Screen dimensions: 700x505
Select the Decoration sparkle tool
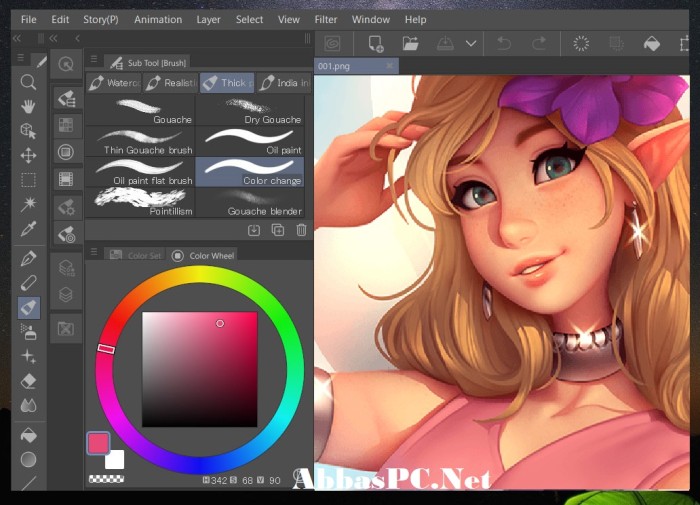tap(28, 357)
